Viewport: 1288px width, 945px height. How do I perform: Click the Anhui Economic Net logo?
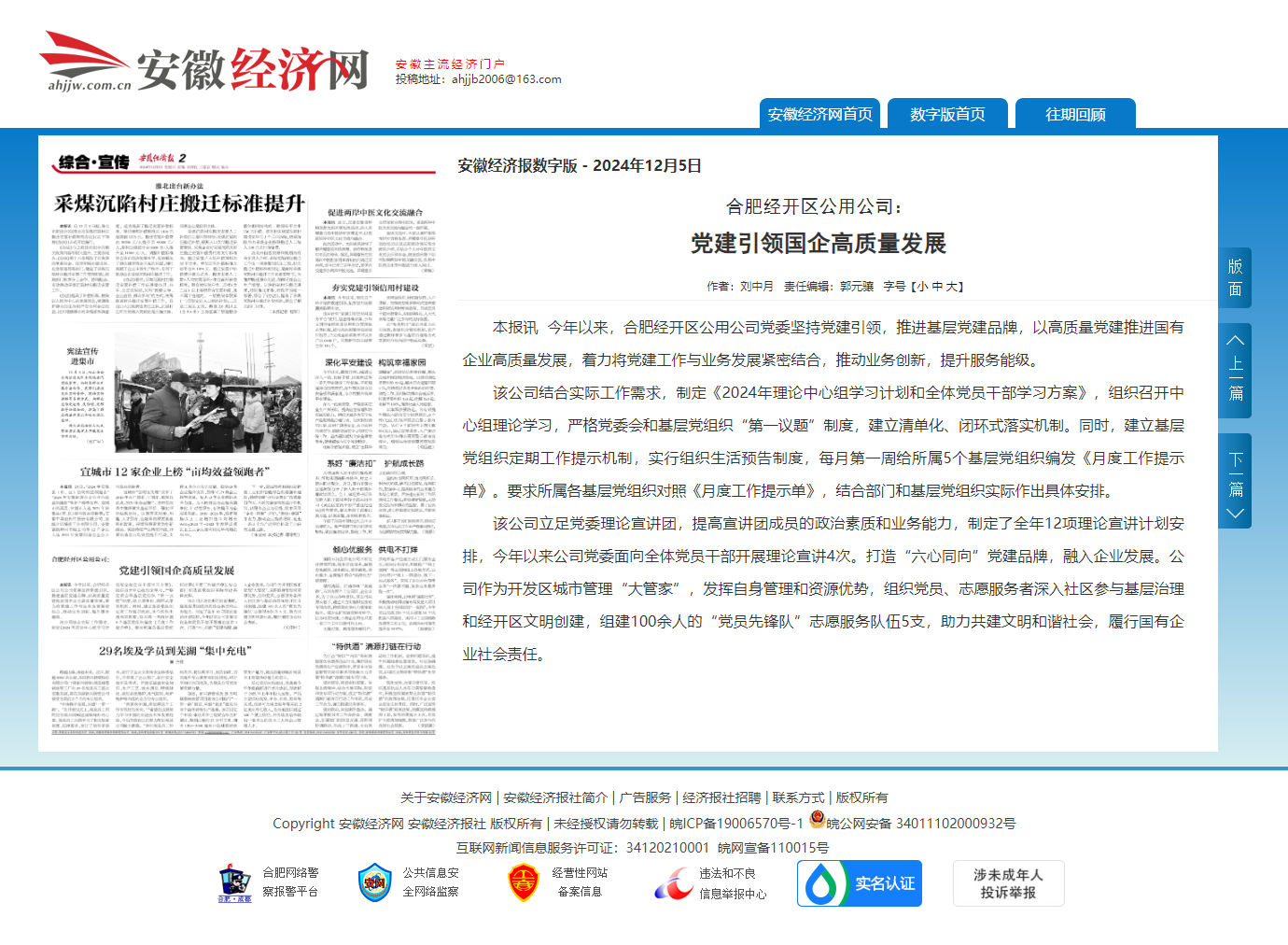(x=203, y=63)
